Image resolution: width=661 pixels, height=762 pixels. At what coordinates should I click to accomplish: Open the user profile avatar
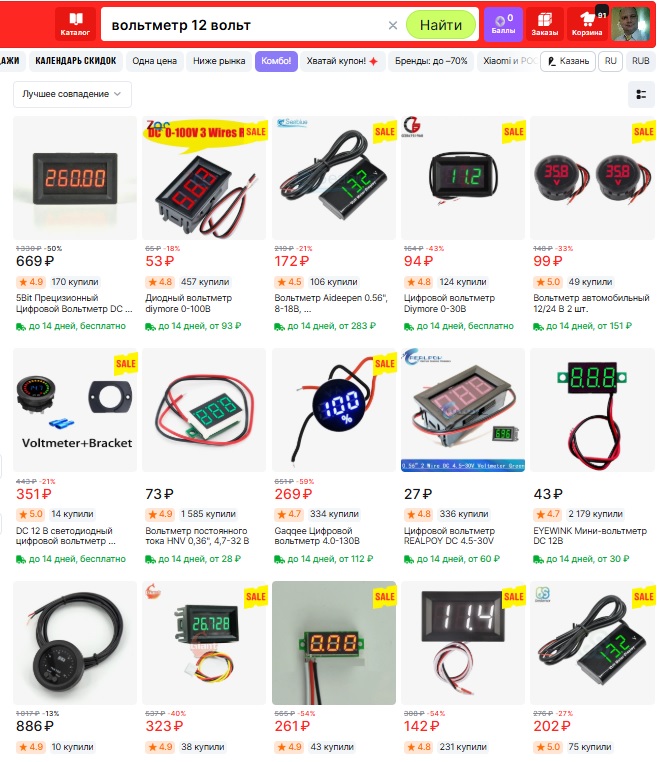tap(630, 24)
